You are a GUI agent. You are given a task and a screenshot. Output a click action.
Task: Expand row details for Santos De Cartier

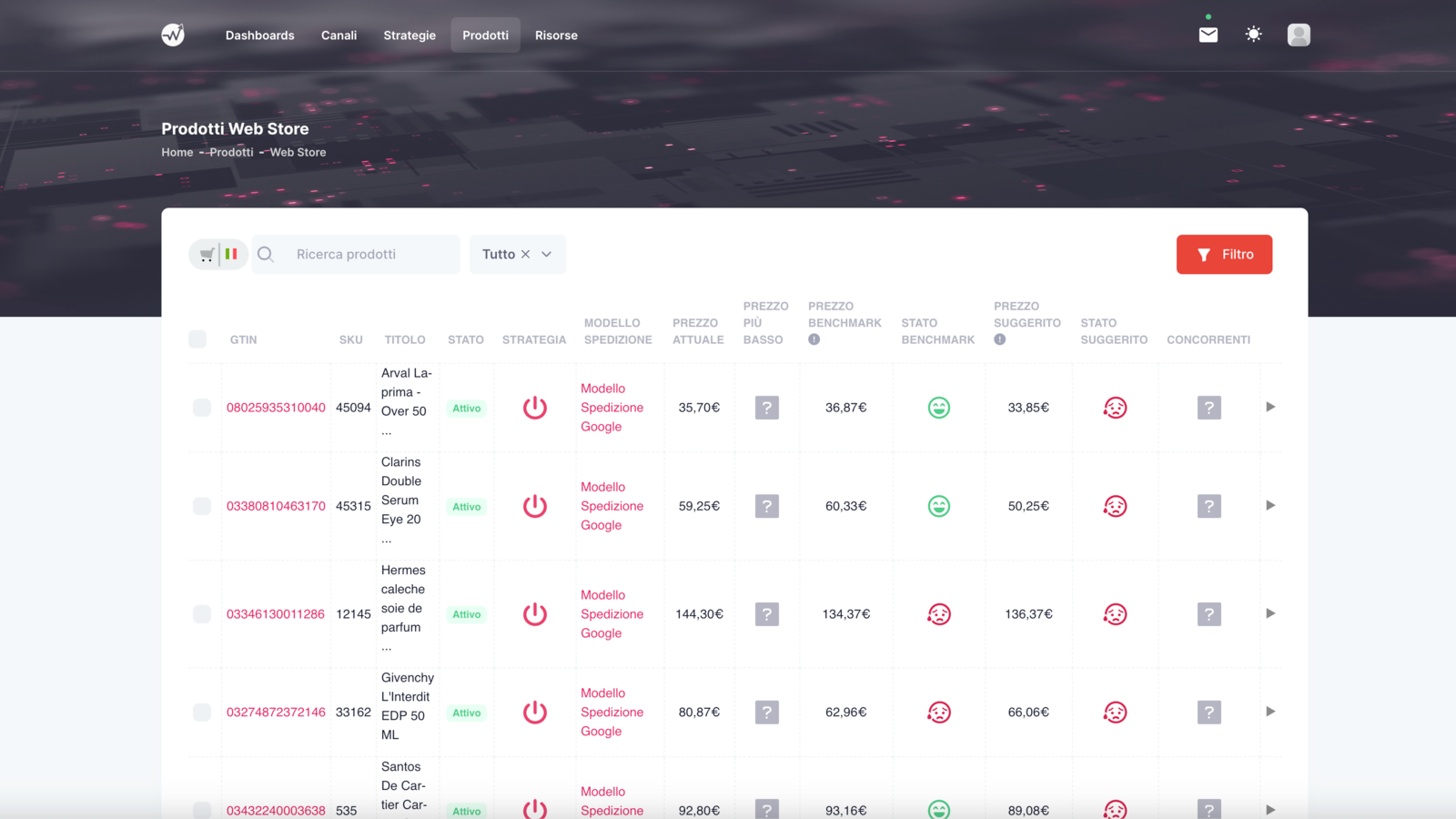click(1270, 810)
